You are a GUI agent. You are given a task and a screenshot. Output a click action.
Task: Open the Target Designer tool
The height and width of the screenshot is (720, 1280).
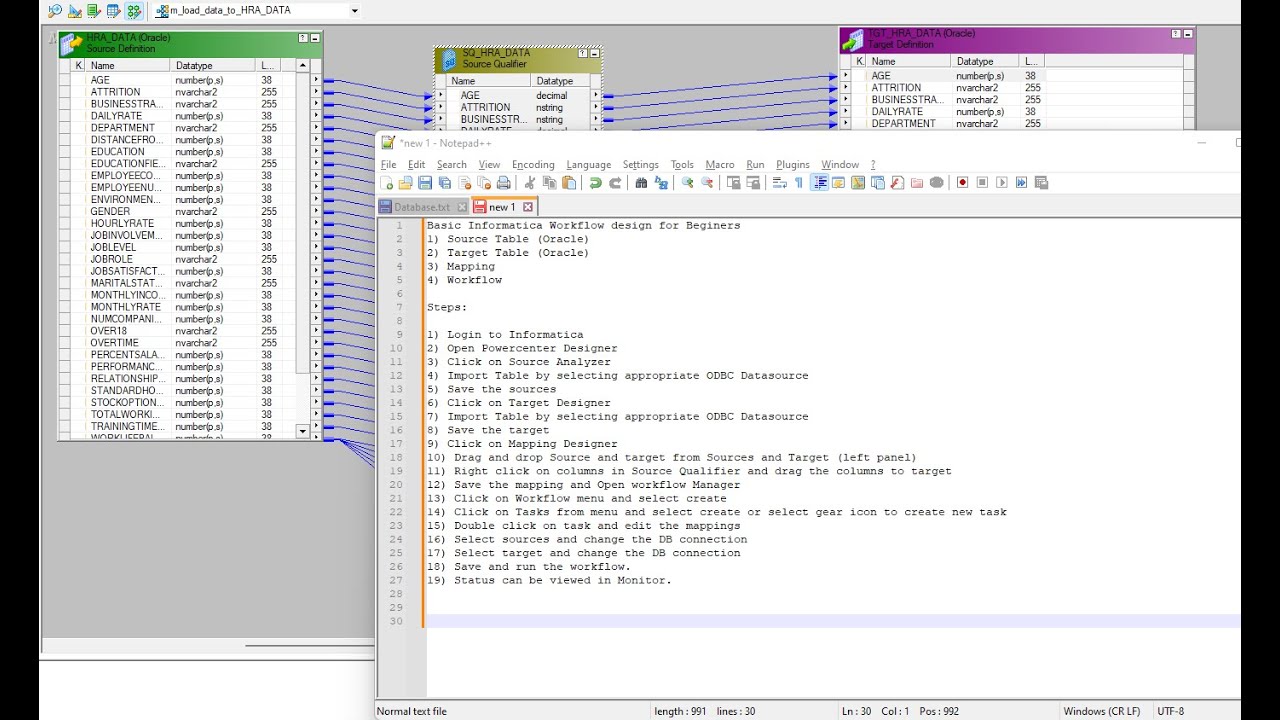[75, 11]
